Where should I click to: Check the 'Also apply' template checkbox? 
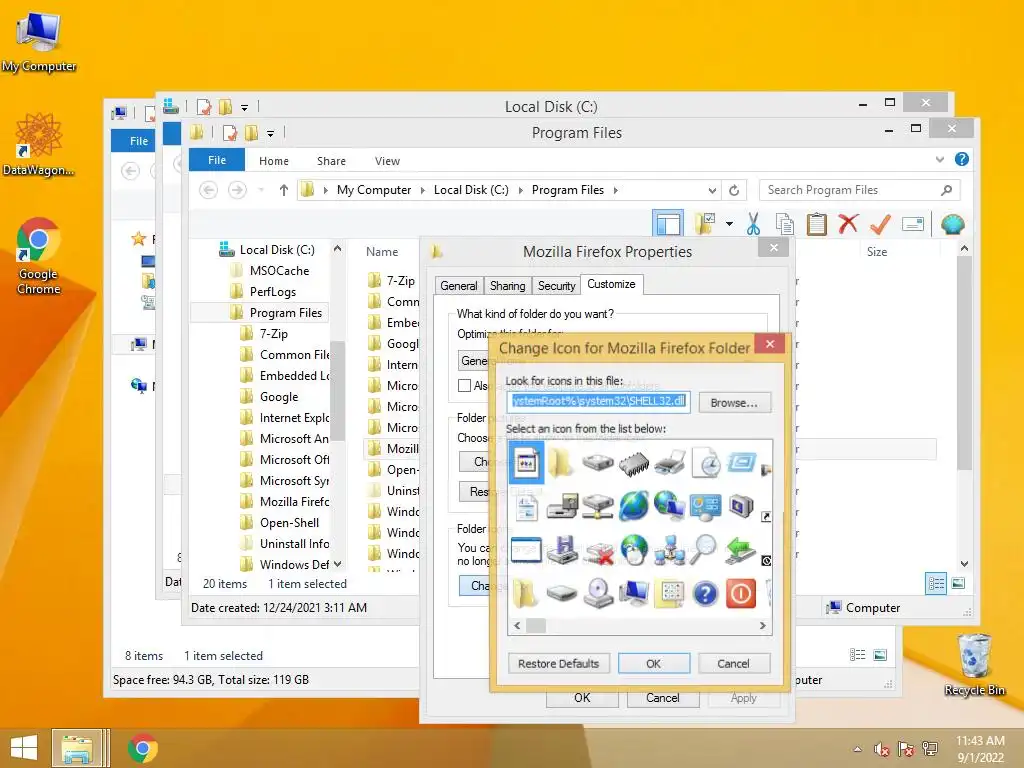point(464,385)
